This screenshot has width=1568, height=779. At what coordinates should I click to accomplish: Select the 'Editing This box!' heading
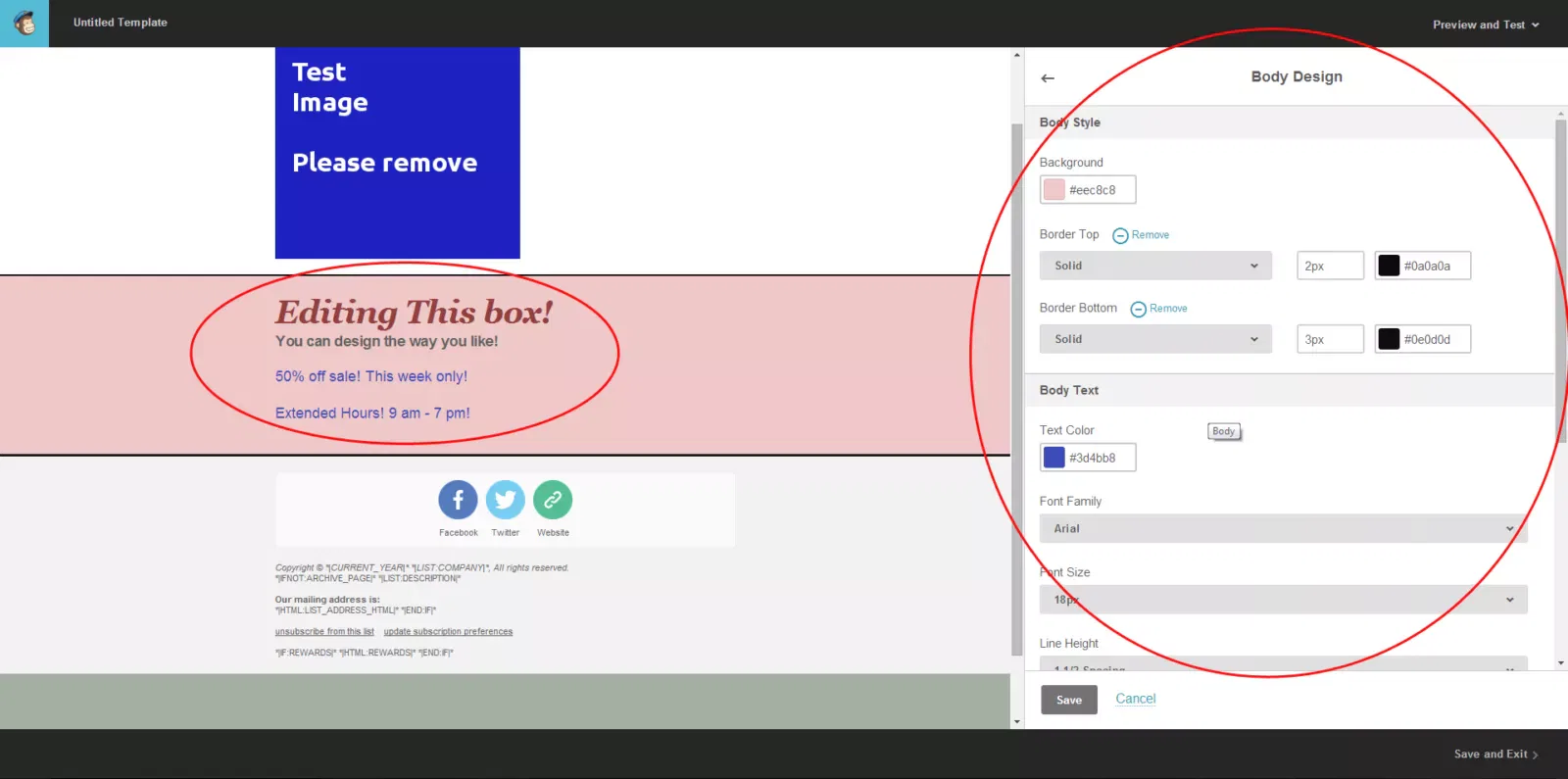click(414, 313)
